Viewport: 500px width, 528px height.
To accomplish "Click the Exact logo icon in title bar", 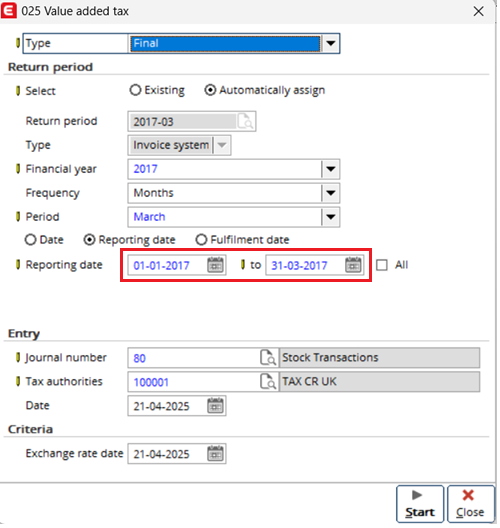I will tap(8, 11).
